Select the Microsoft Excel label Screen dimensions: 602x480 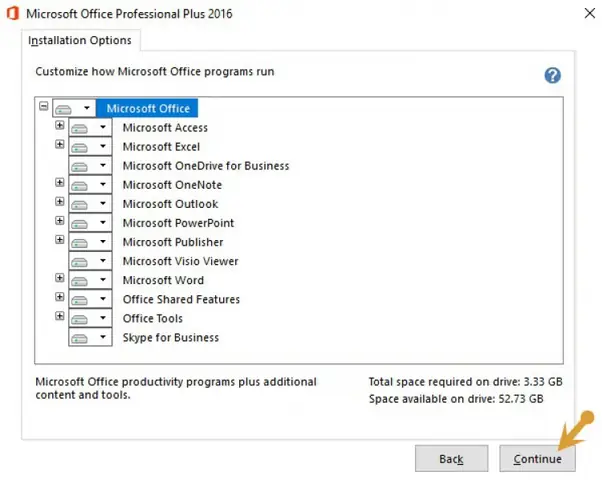(x=161, y=147)
